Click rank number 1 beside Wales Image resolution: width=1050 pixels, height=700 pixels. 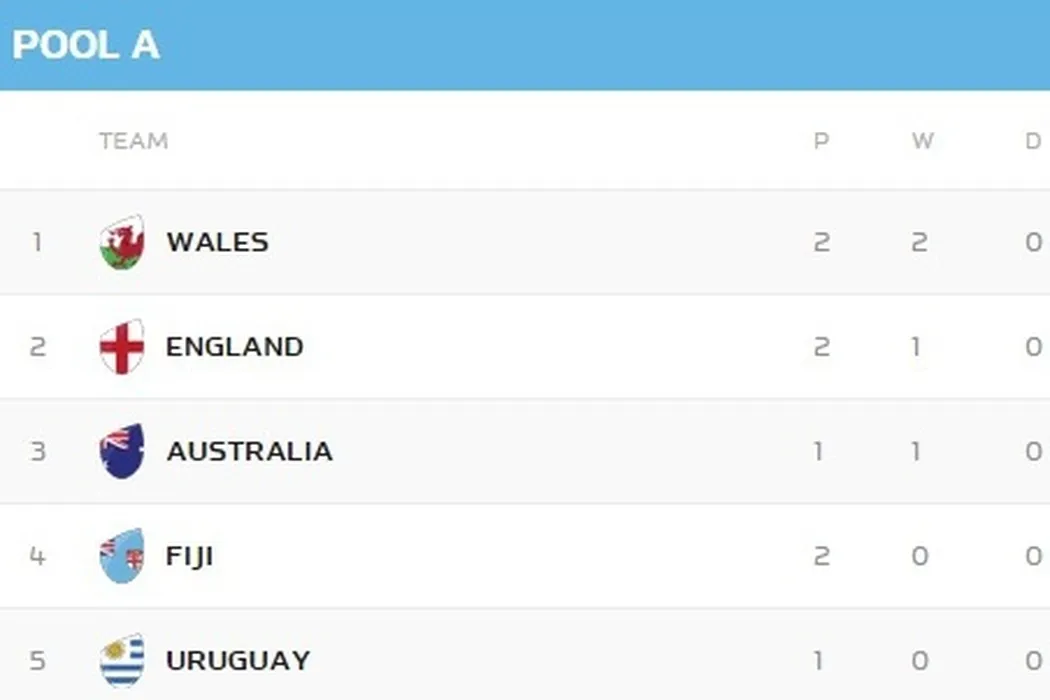(x=37, y=242)
